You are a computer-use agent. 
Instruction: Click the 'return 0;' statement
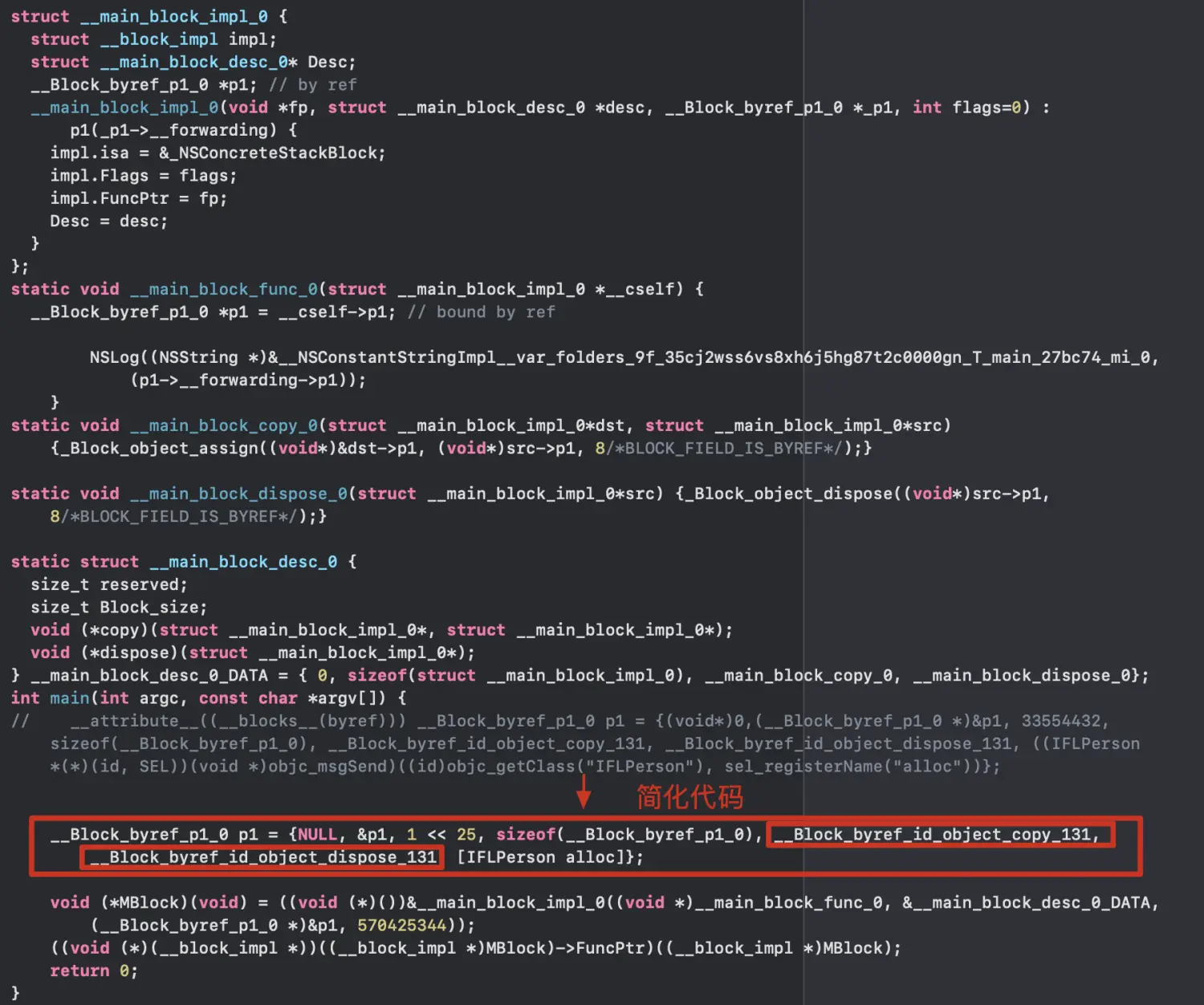click(x=93, y=971)
